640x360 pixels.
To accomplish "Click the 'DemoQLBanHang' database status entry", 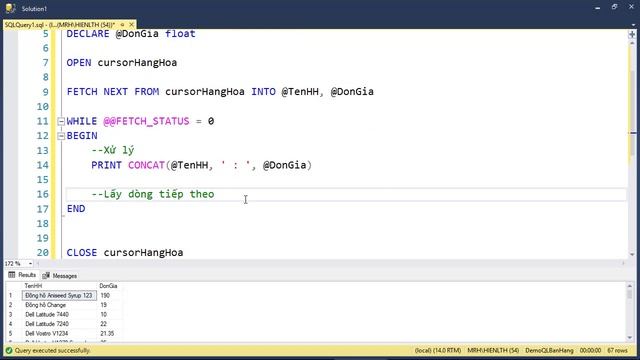I will [549, 350].
